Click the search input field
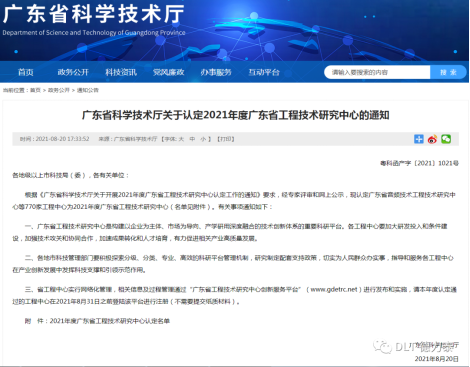470x367 pixels. (377, 72)
